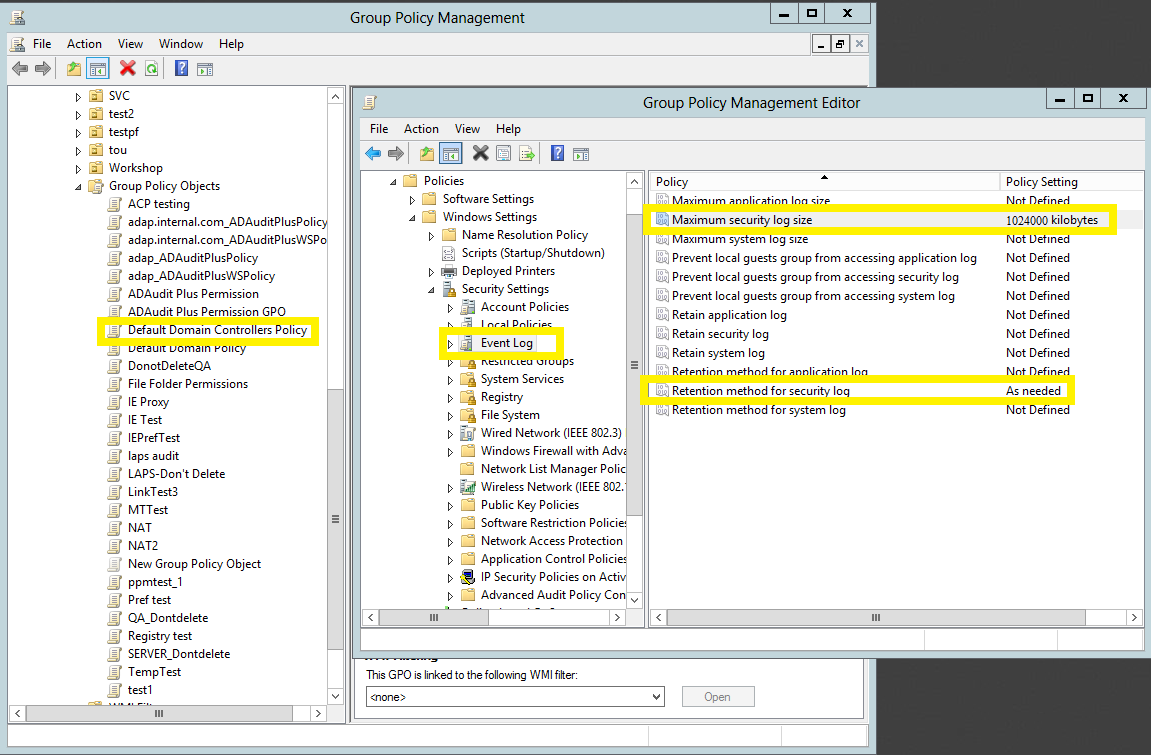Viewport: 1151px width, 755px height.
Task: Click Up One Level icon in Editor toolbar
Action: click(x=427, y=153)
